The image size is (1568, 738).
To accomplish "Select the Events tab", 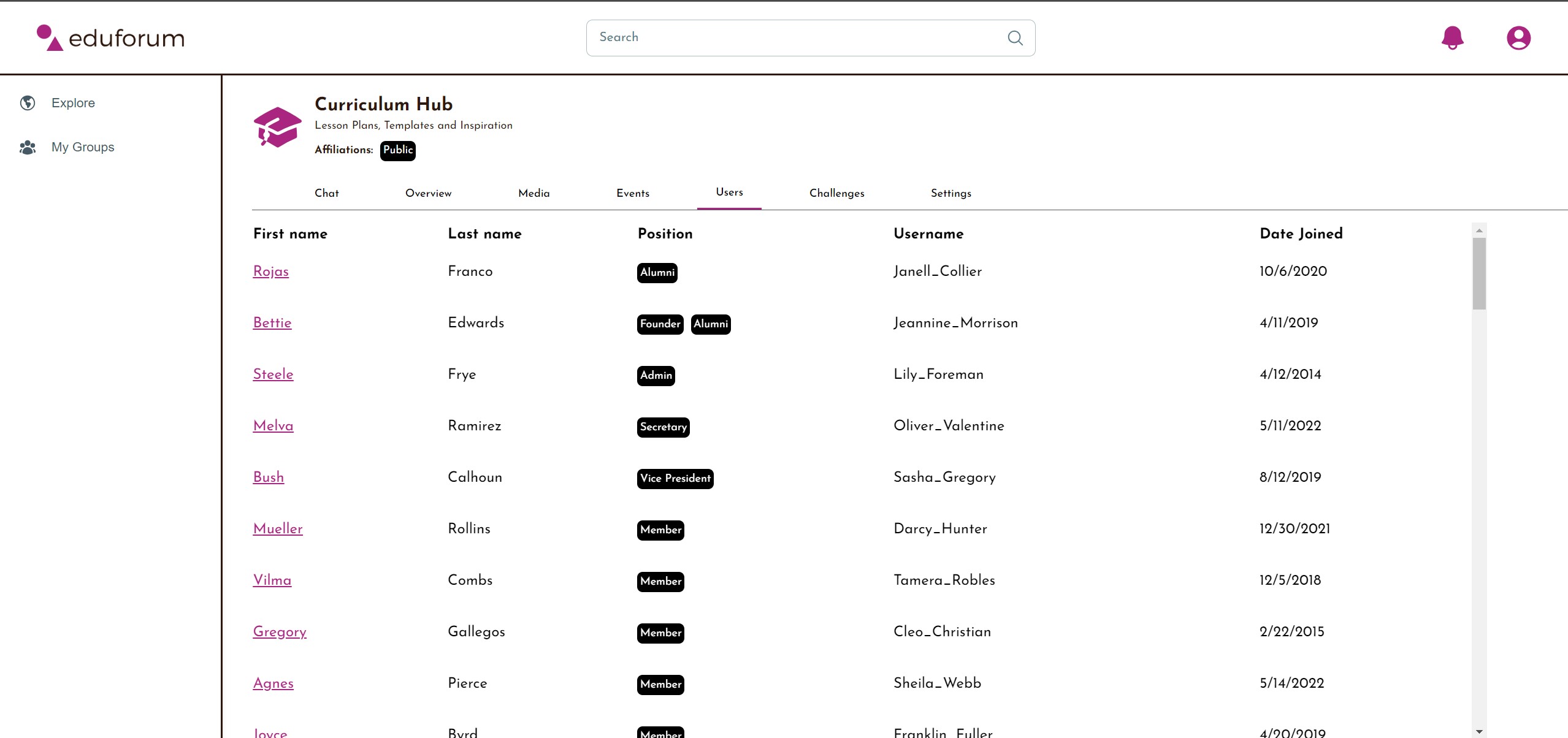I will pos(632,193).
